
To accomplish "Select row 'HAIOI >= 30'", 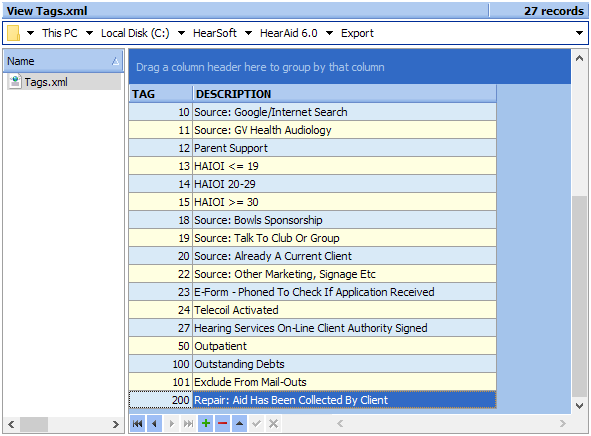I will 312,202.
